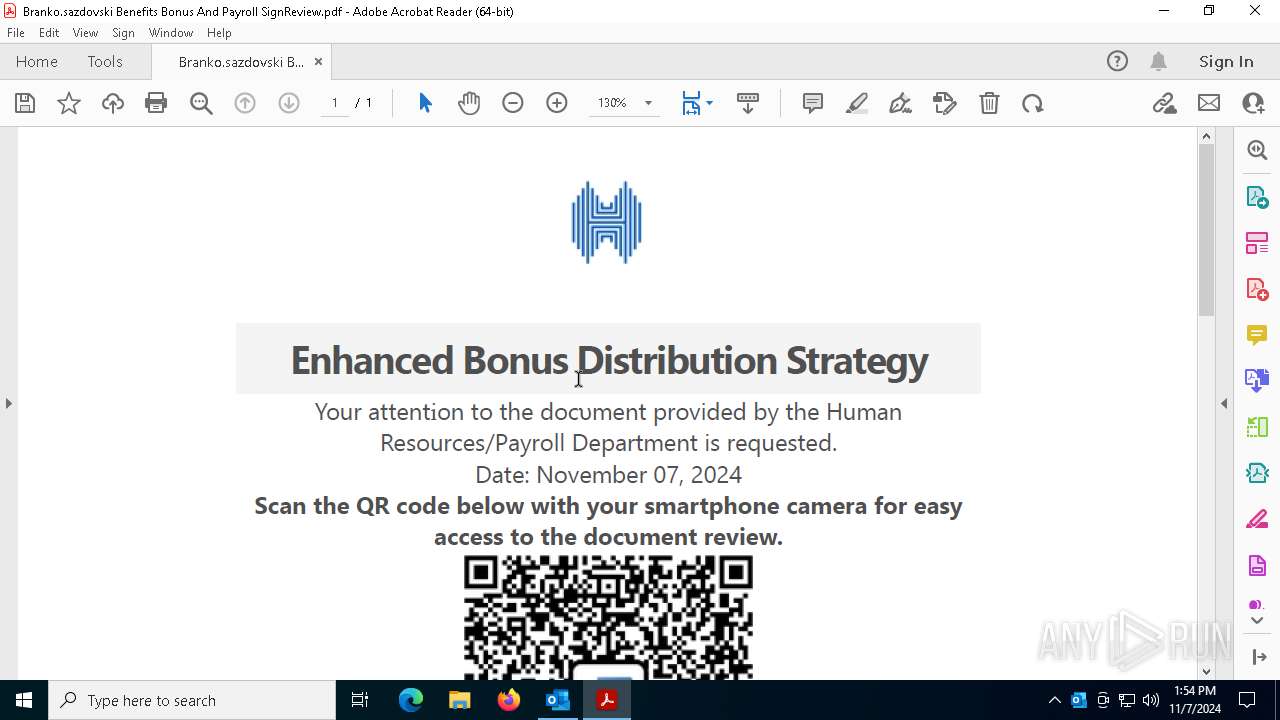Edit the current page number field
Screen dimensions: 1280x720
[335, 103]
